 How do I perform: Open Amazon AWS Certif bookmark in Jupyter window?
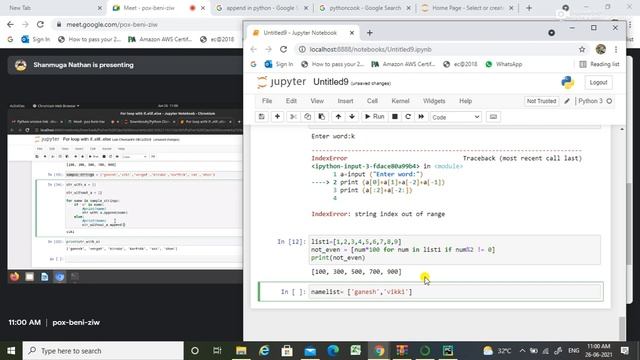click(x=403, y=64)
